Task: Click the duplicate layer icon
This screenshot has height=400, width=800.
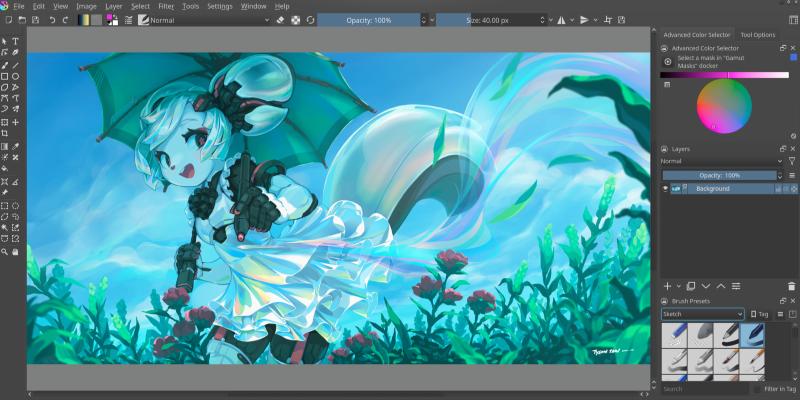Action: 690,286
